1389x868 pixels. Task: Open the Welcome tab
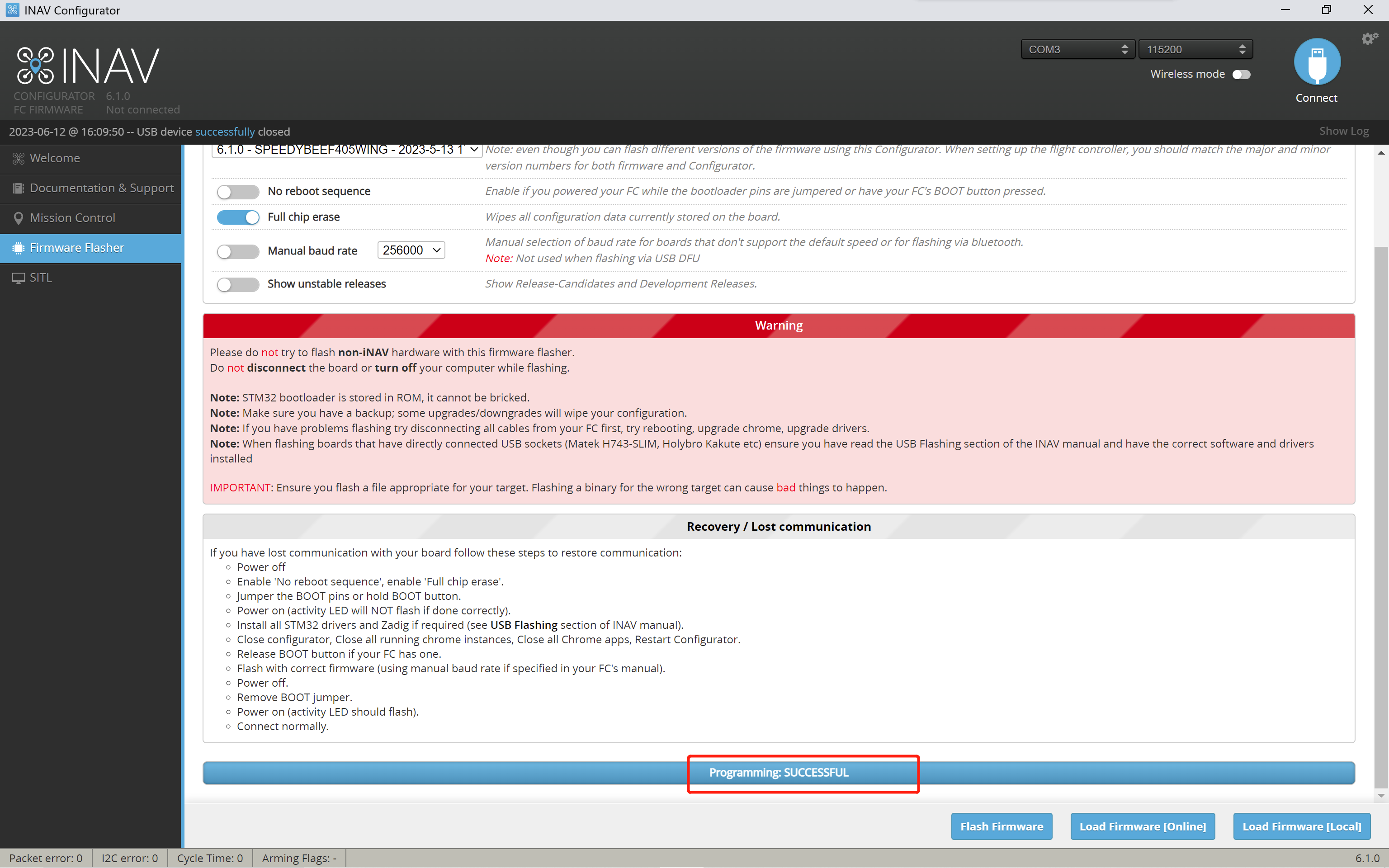tap(91, 158)
